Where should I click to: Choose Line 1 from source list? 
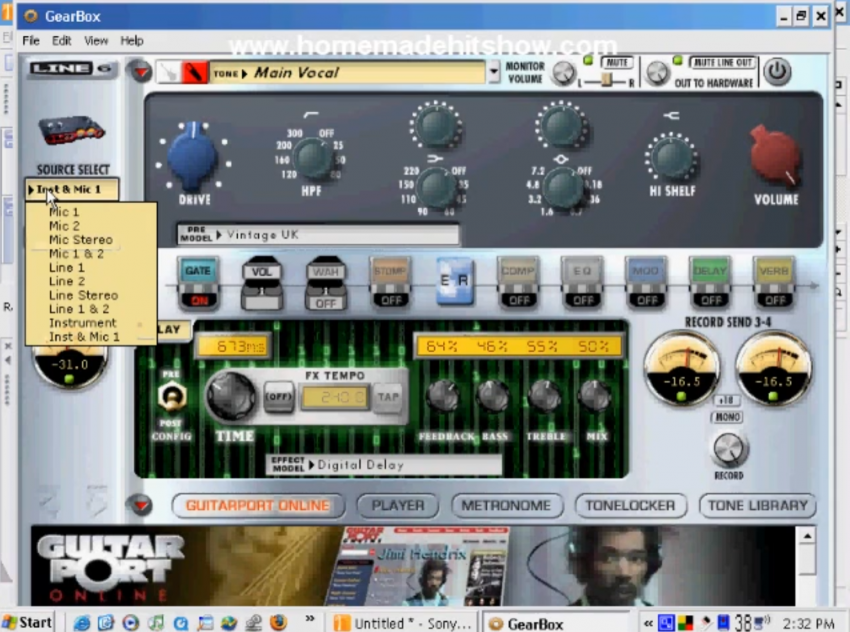click(67, 268)
